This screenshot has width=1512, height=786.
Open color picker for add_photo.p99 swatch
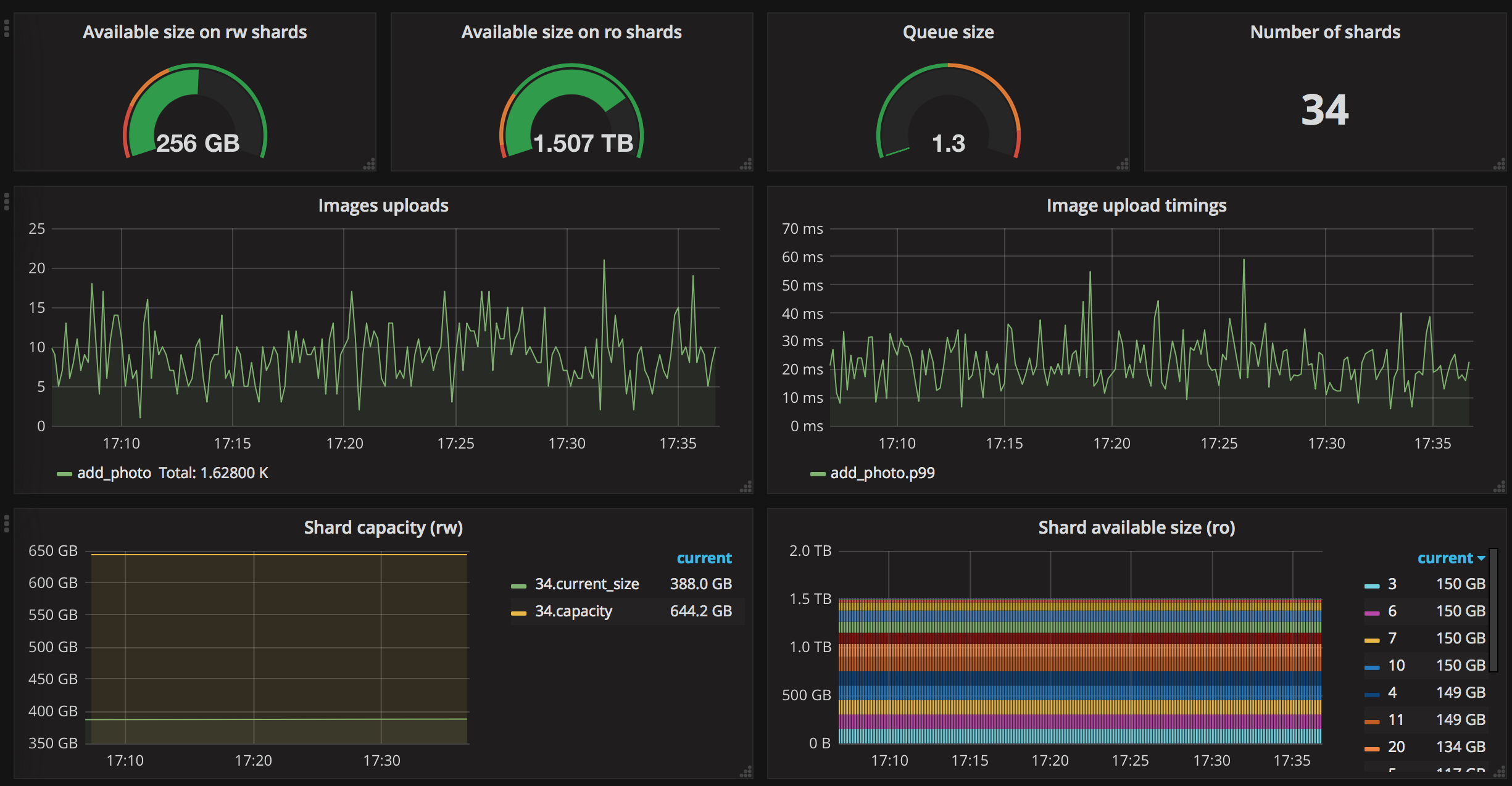tap(818, 474)
